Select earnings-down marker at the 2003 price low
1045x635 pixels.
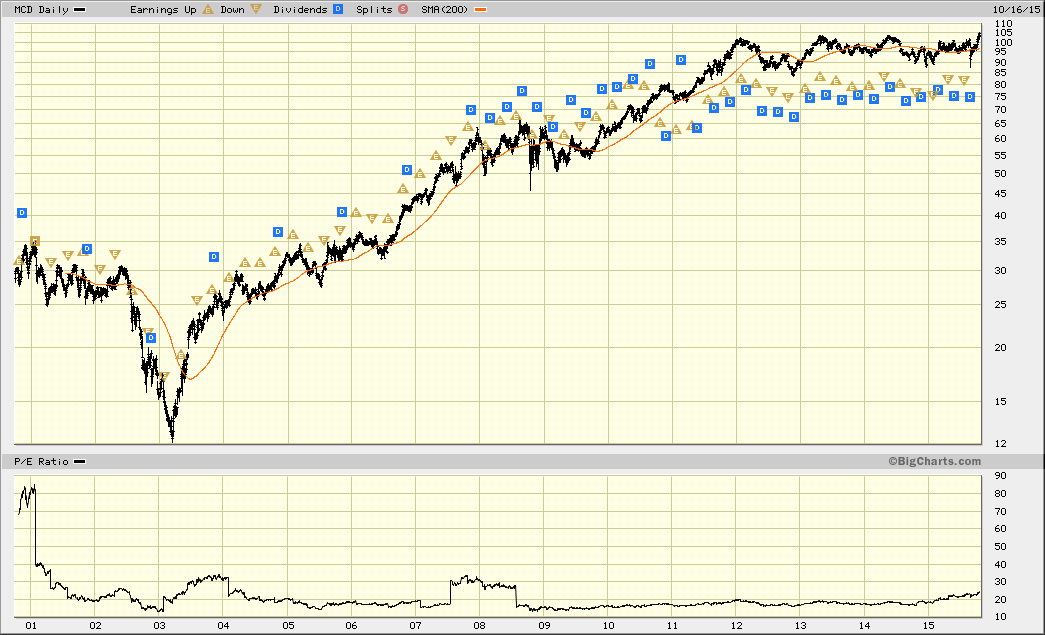pyautogui.click(x=164, y=376)
